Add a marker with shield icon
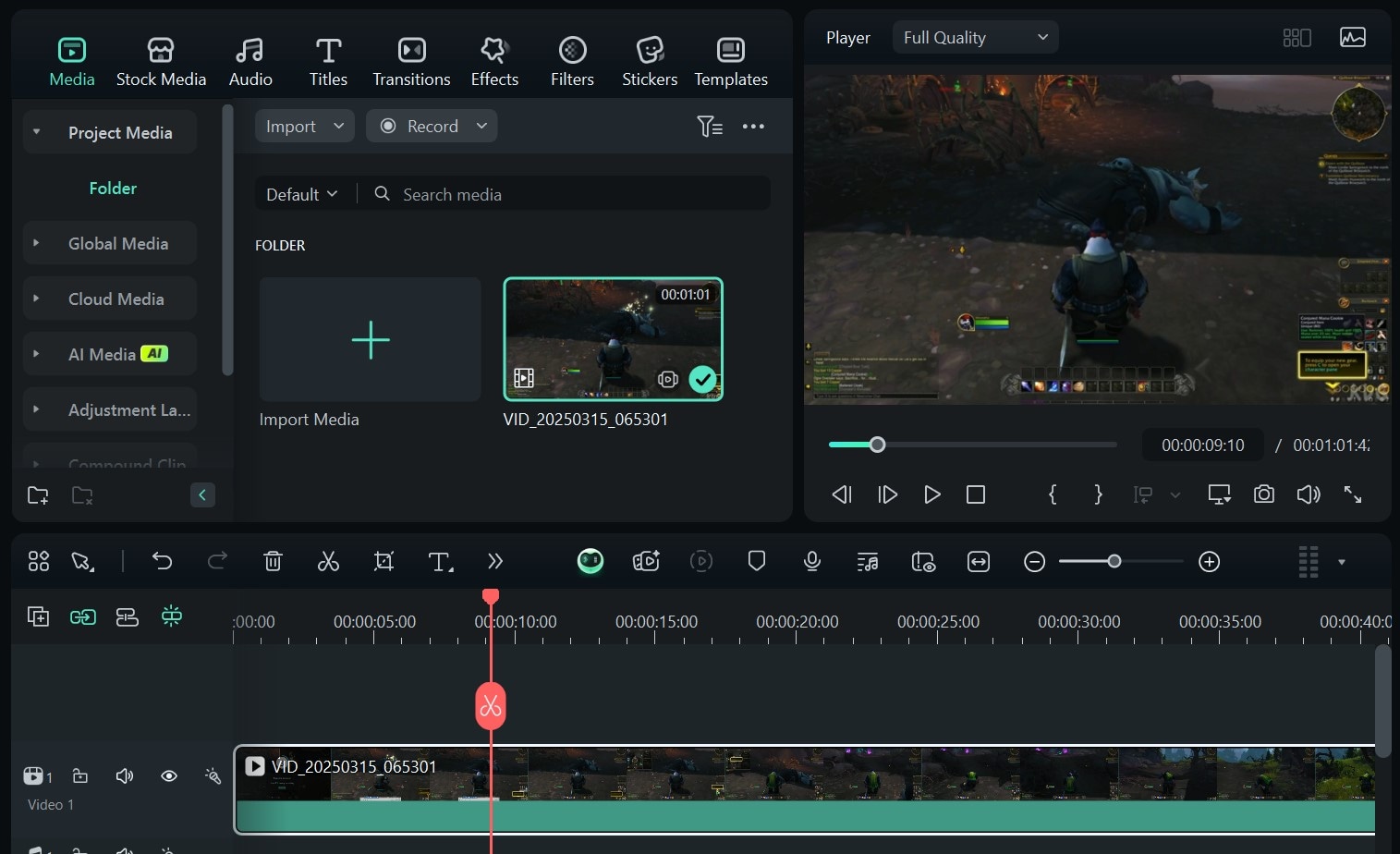This screenshot has height=854, width=1400. click(756, 561)
